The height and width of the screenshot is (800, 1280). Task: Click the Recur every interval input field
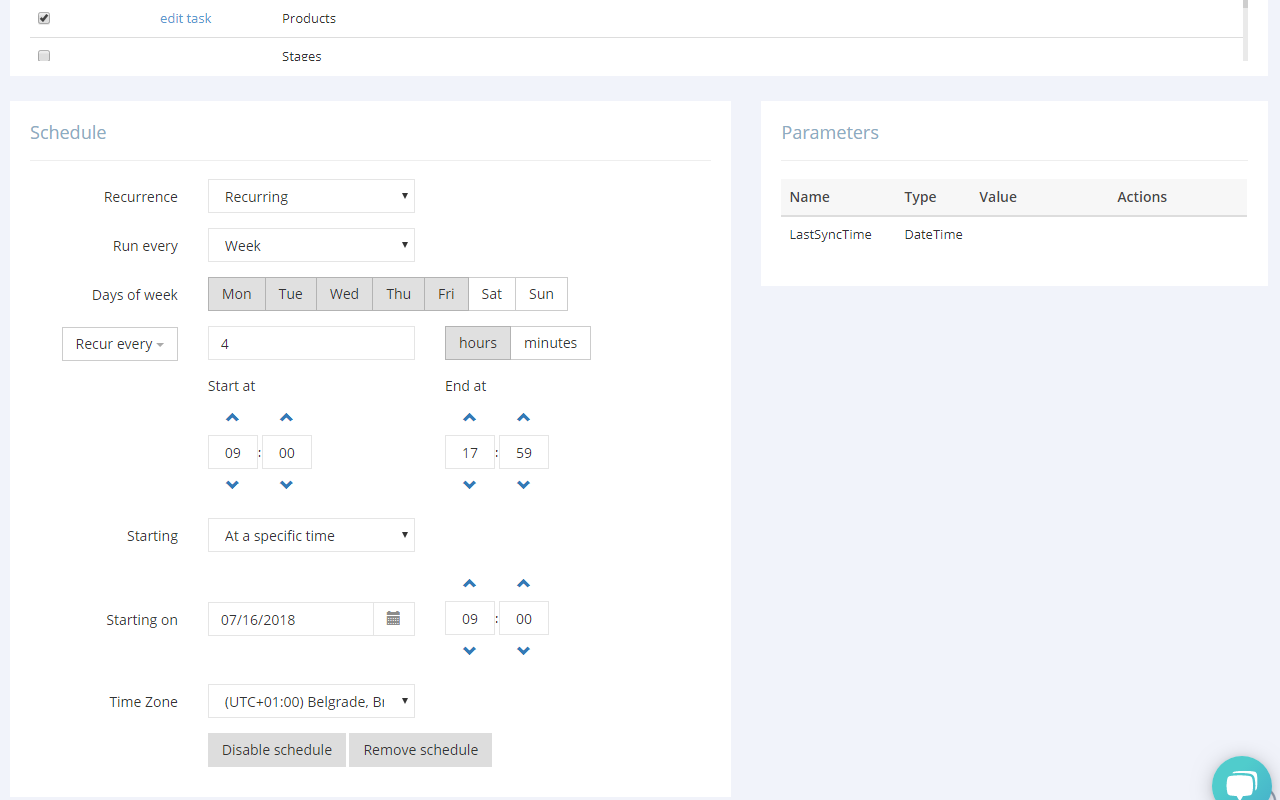coord(311,343)
